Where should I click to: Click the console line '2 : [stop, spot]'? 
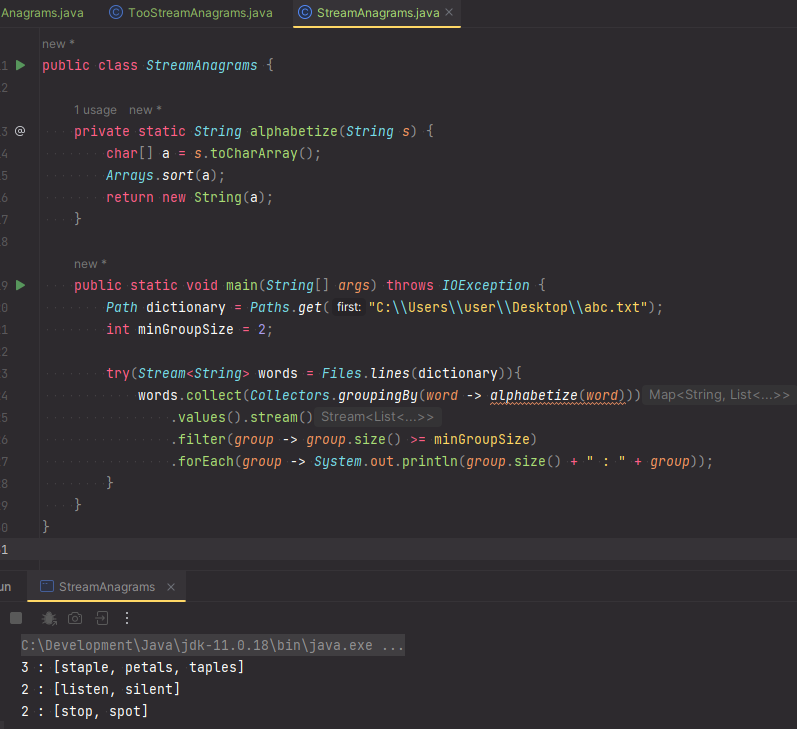click(x=84, y=711)
